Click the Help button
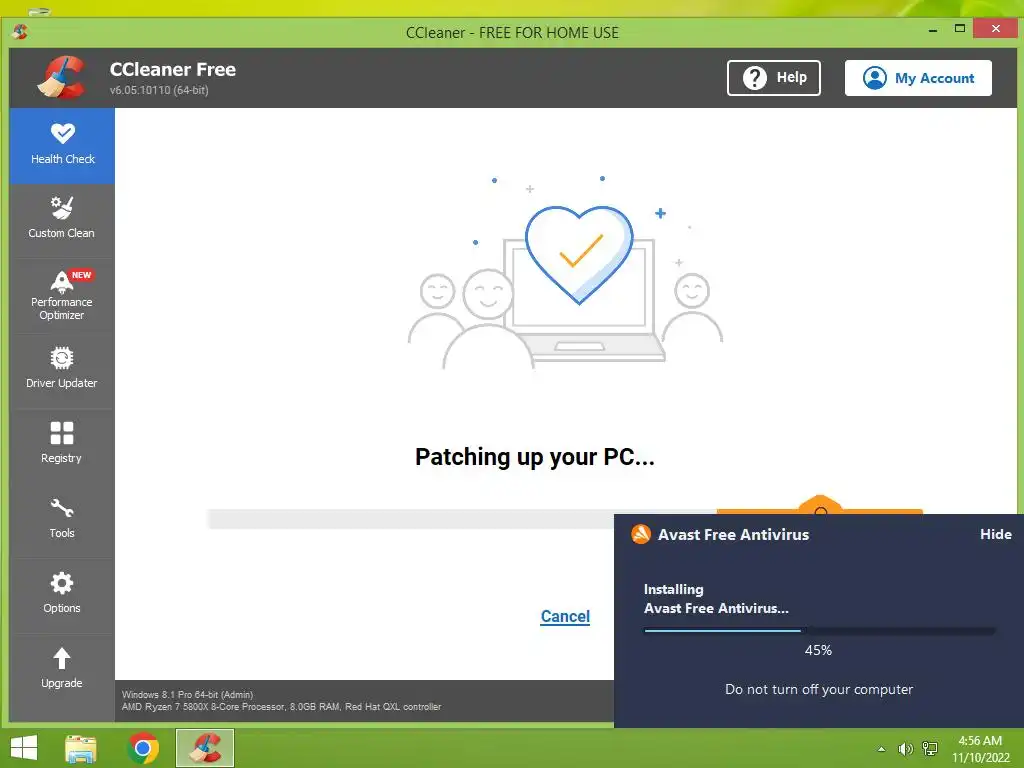The width and height of the screenshot is (1024, 768). [774, 78]
